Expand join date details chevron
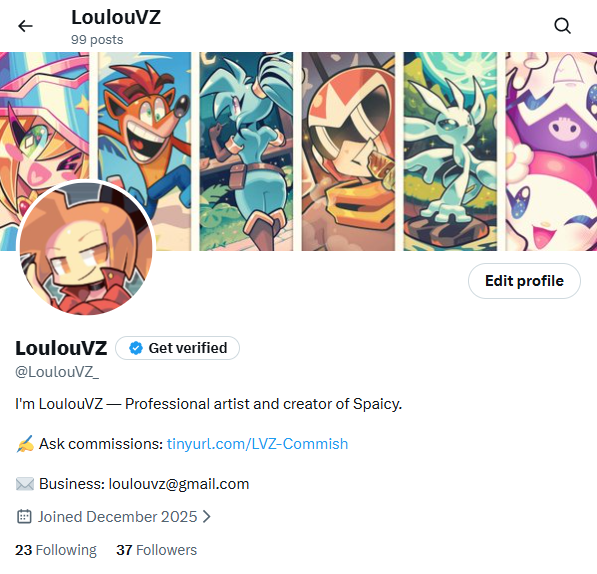This screenshot has height=574, width=597. [206, 517]
